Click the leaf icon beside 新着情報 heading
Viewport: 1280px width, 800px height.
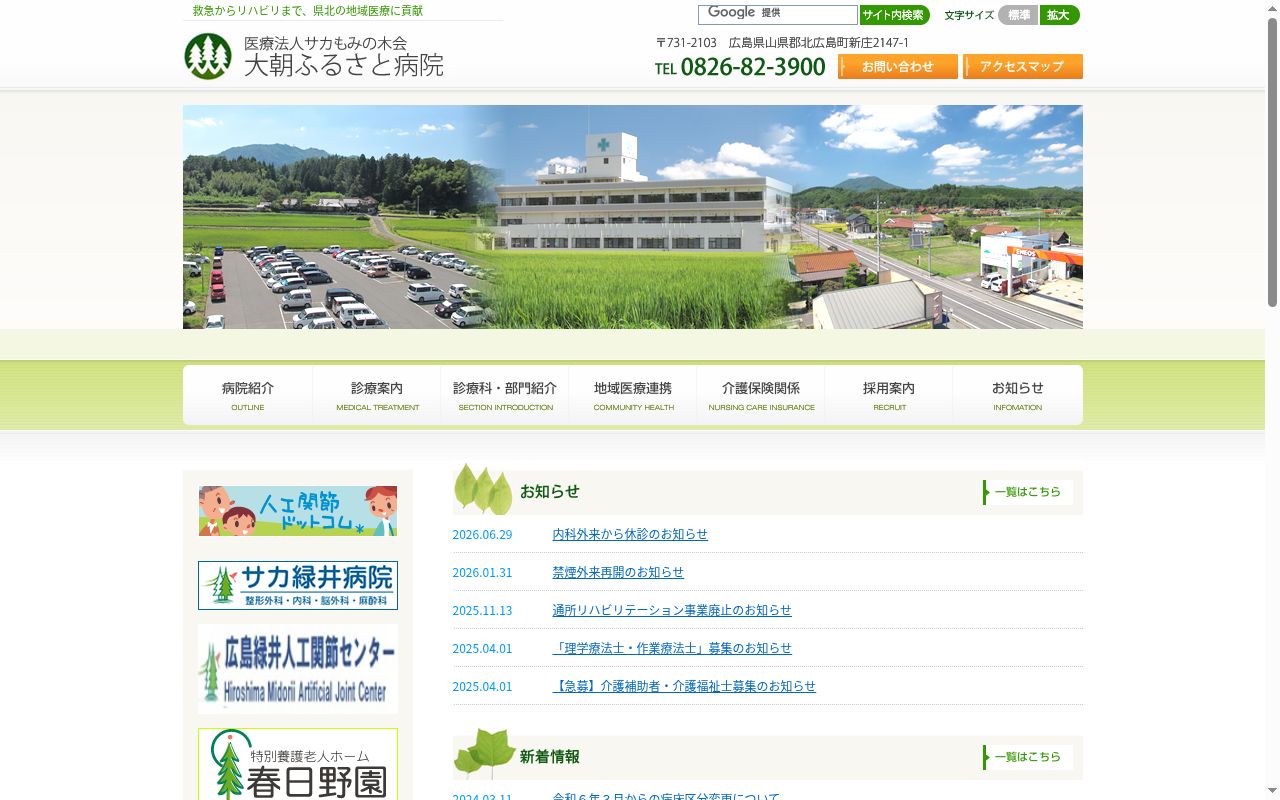485,753
